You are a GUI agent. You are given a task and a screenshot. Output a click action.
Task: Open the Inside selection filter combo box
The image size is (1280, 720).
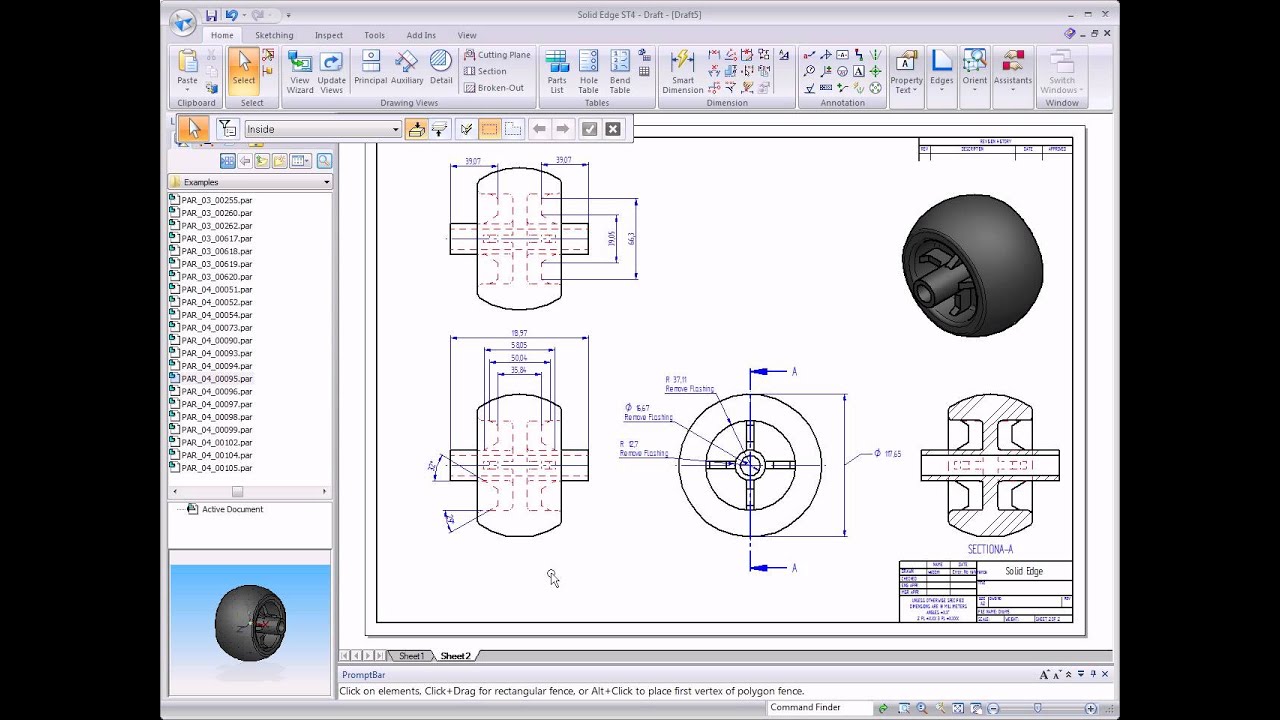pyautogui.click(x=322, y=129)
